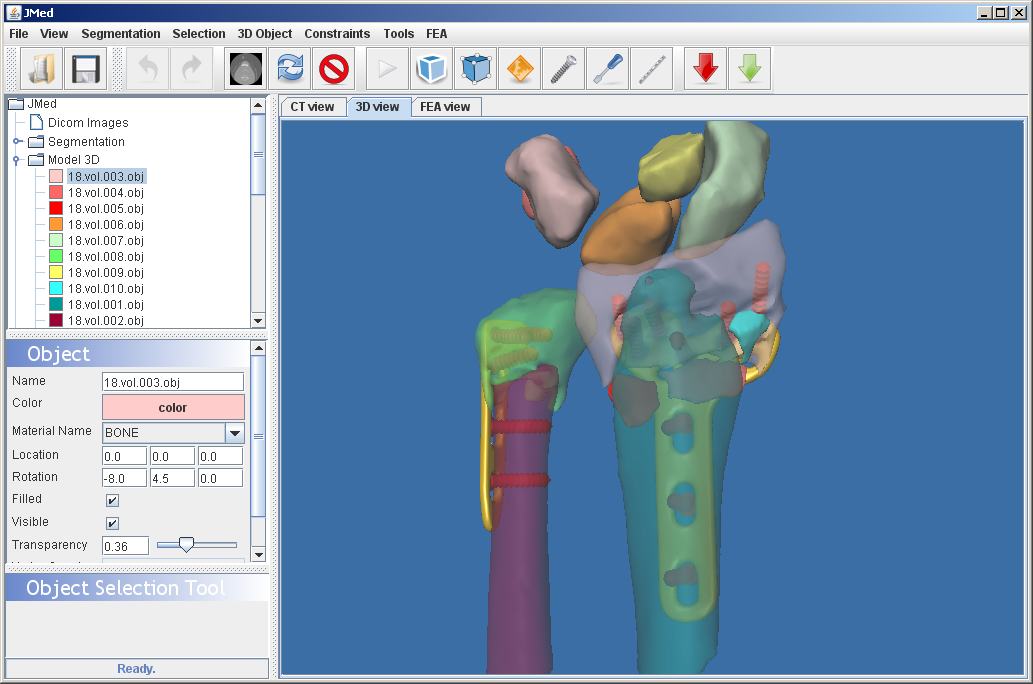Click the red prohibition stop icon

334,69
